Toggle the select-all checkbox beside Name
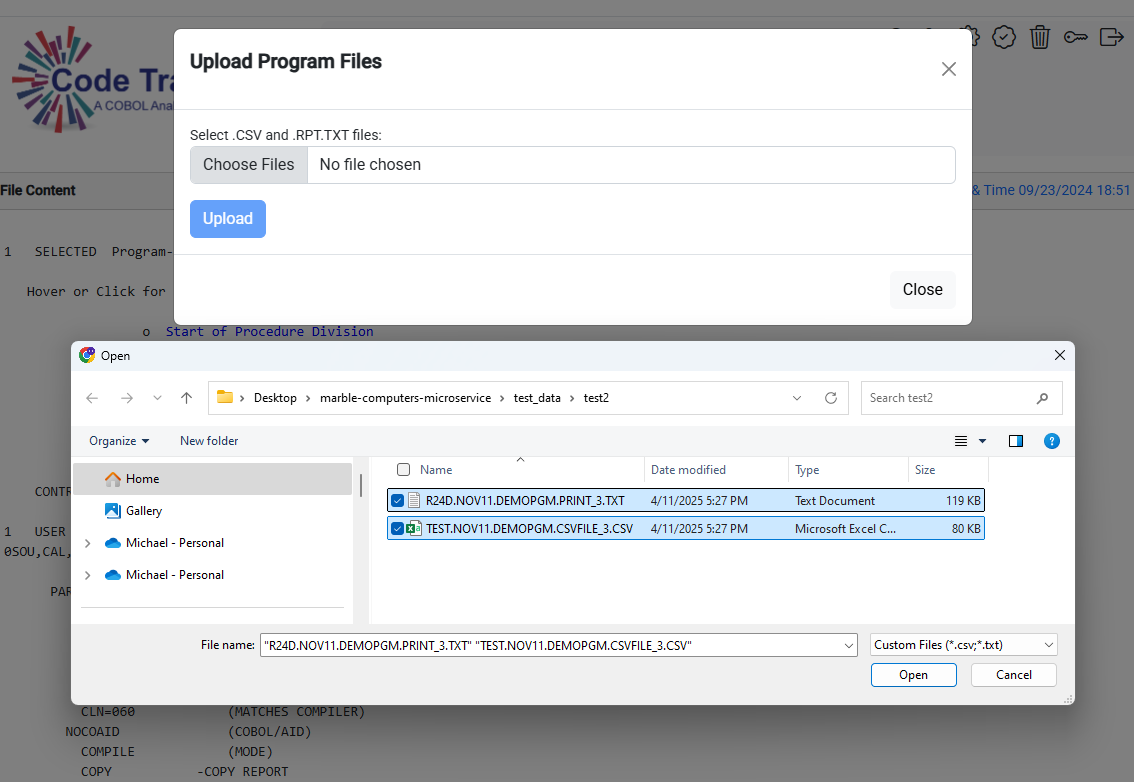Image resolution: width=1134 pixels, height=782 pixels. click(403, 470)
